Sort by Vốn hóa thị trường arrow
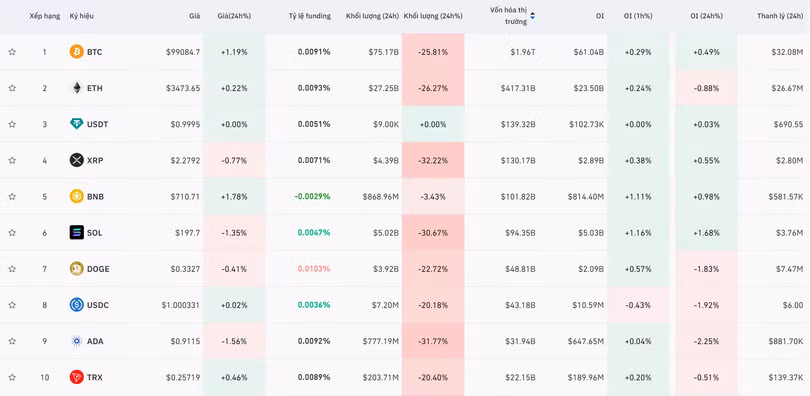The height and width of the screenshot is (396, 810). pos(533,16)
